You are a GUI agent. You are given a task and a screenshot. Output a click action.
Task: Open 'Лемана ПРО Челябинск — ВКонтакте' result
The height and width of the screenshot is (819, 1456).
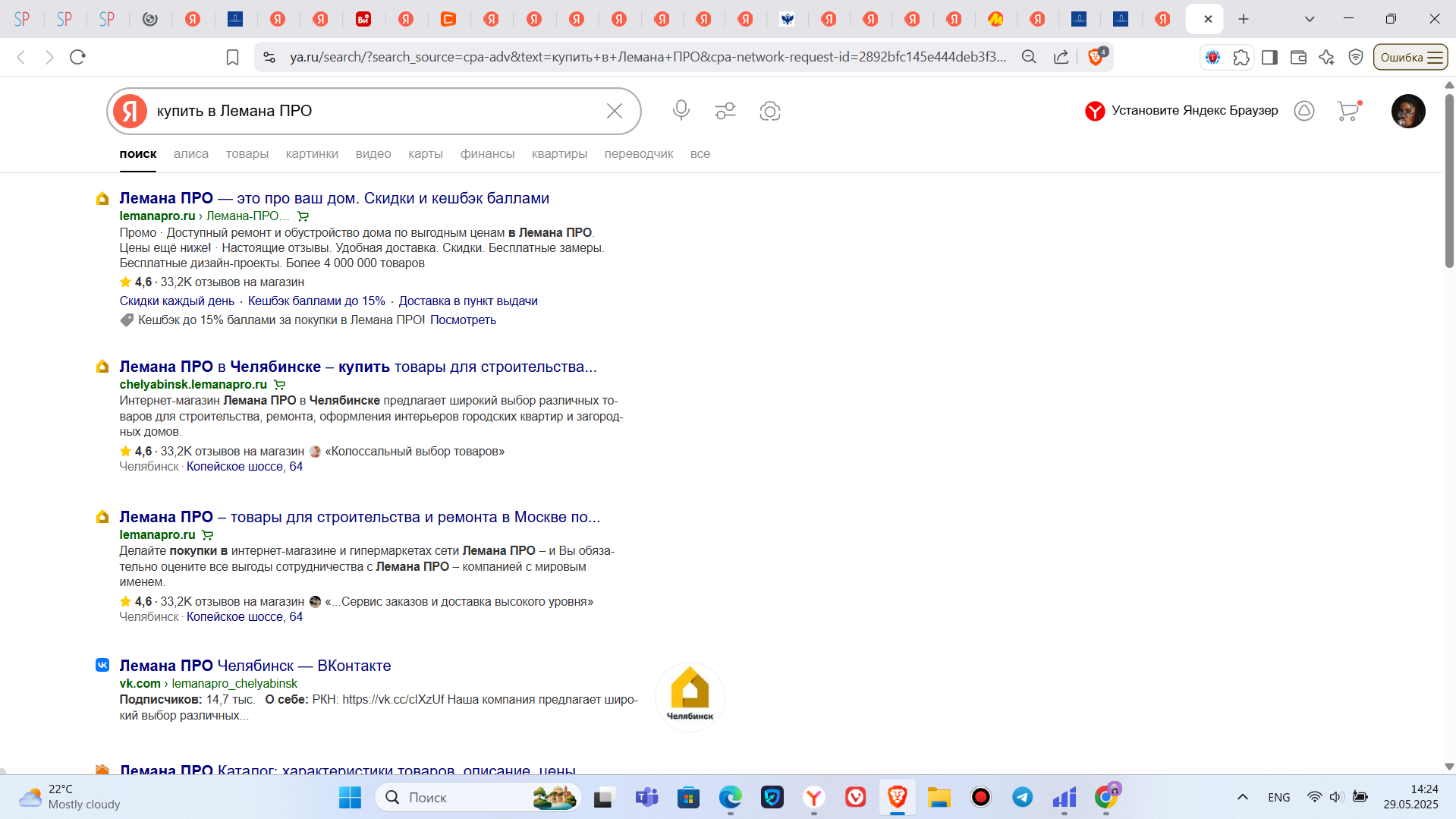coord(255,666)
